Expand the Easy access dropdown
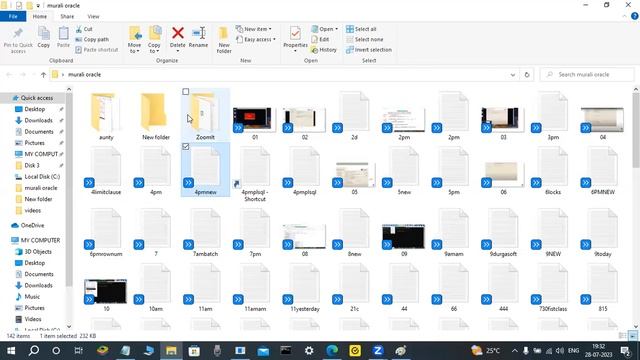This screenshot has width=640, height=360. click(256, 39)
